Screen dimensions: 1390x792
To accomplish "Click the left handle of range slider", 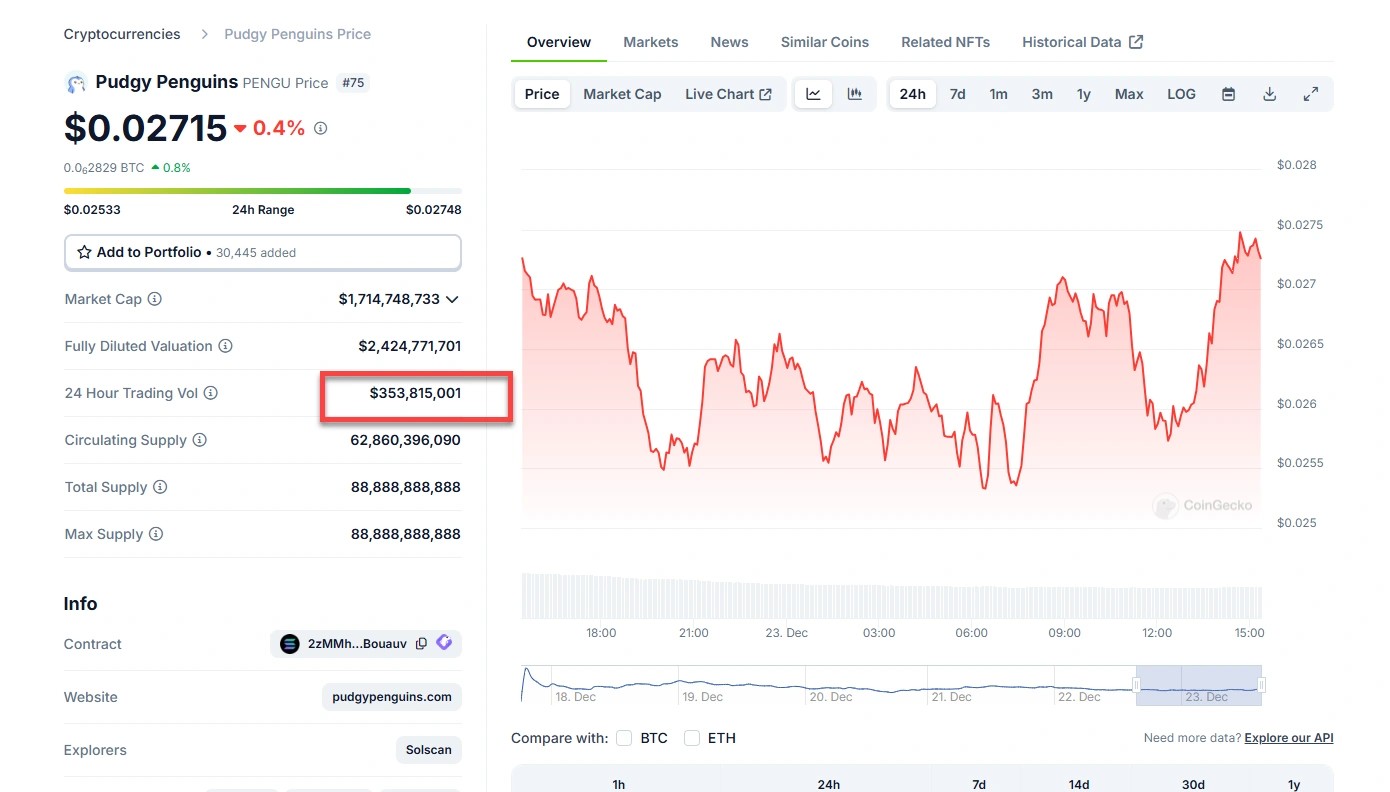I will (x=1136, y=685).
